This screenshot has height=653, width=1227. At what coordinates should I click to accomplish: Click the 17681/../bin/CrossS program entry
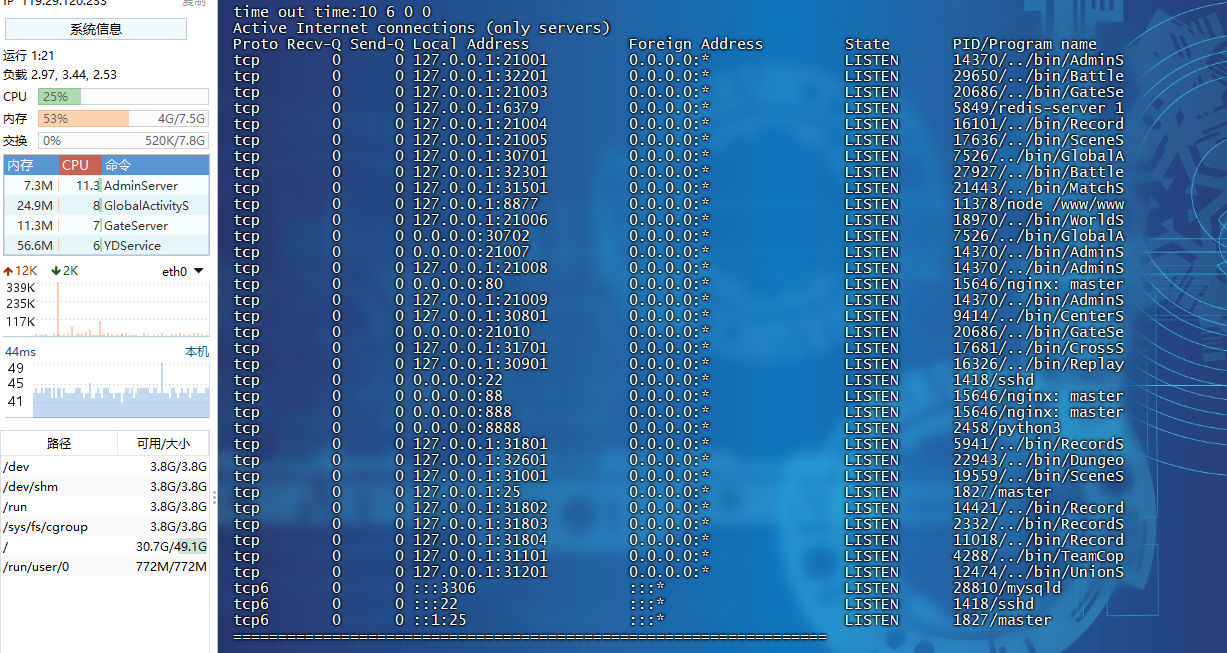tap(1038, 348)
